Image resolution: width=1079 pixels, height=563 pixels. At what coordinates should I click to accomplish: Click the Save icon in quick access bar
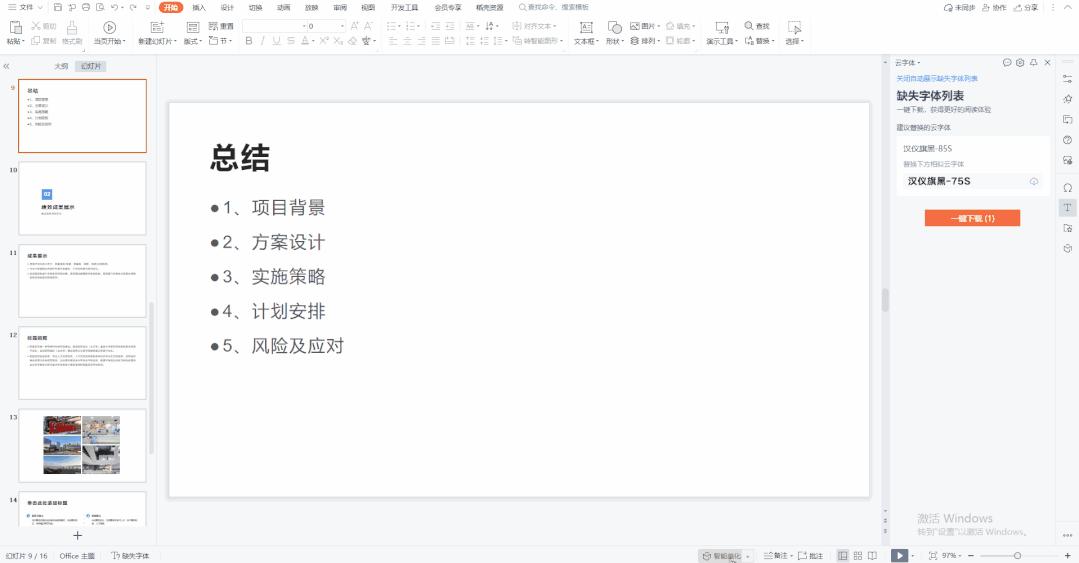pos(57,8)
